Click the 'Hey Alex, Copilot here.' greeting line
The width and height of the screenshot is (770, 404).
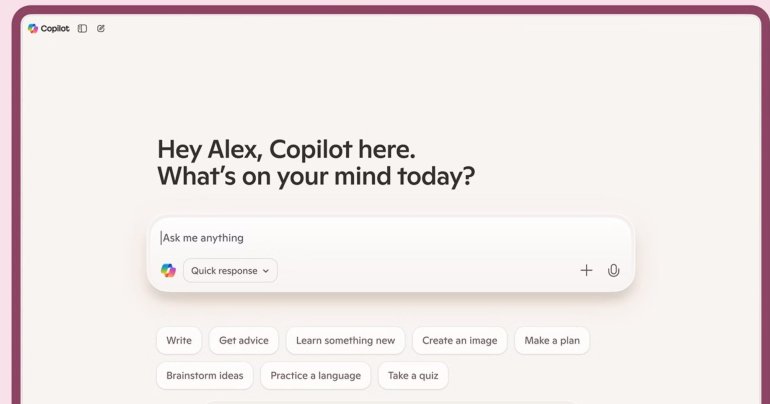click(x=286, y=149)
